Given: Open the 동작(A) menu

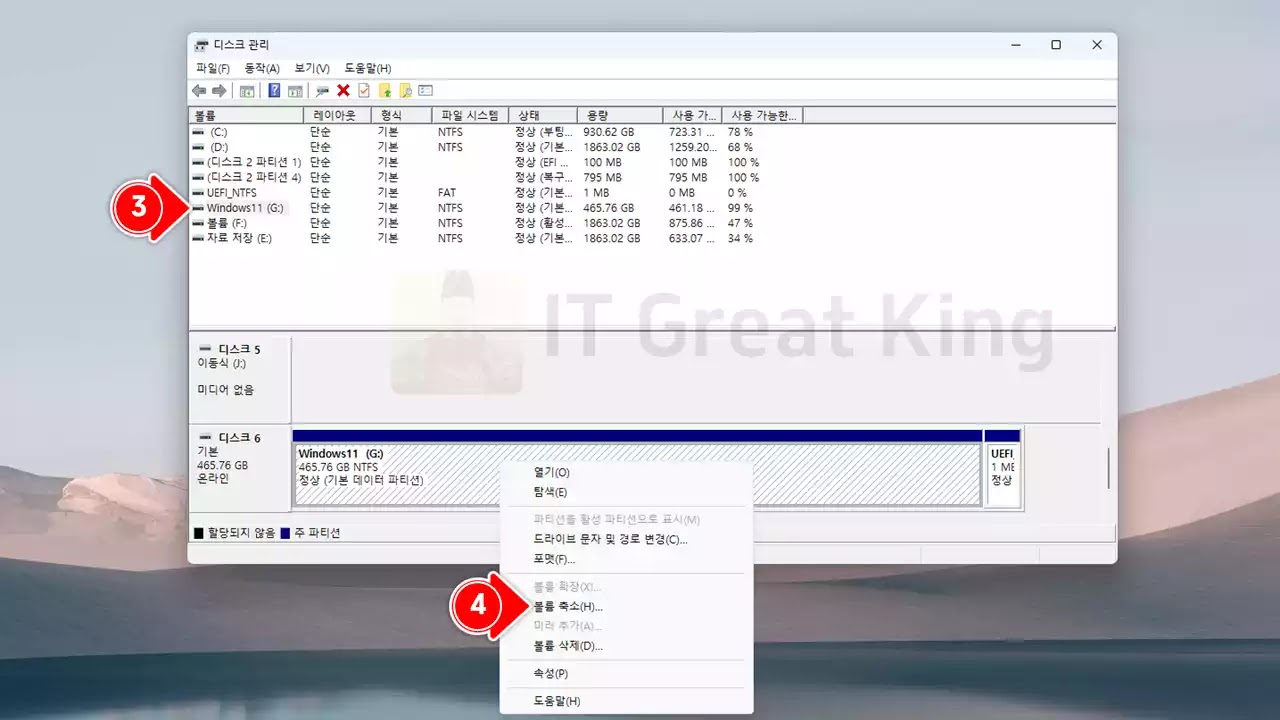Looking at the screenshot, I should pos(262,68).
